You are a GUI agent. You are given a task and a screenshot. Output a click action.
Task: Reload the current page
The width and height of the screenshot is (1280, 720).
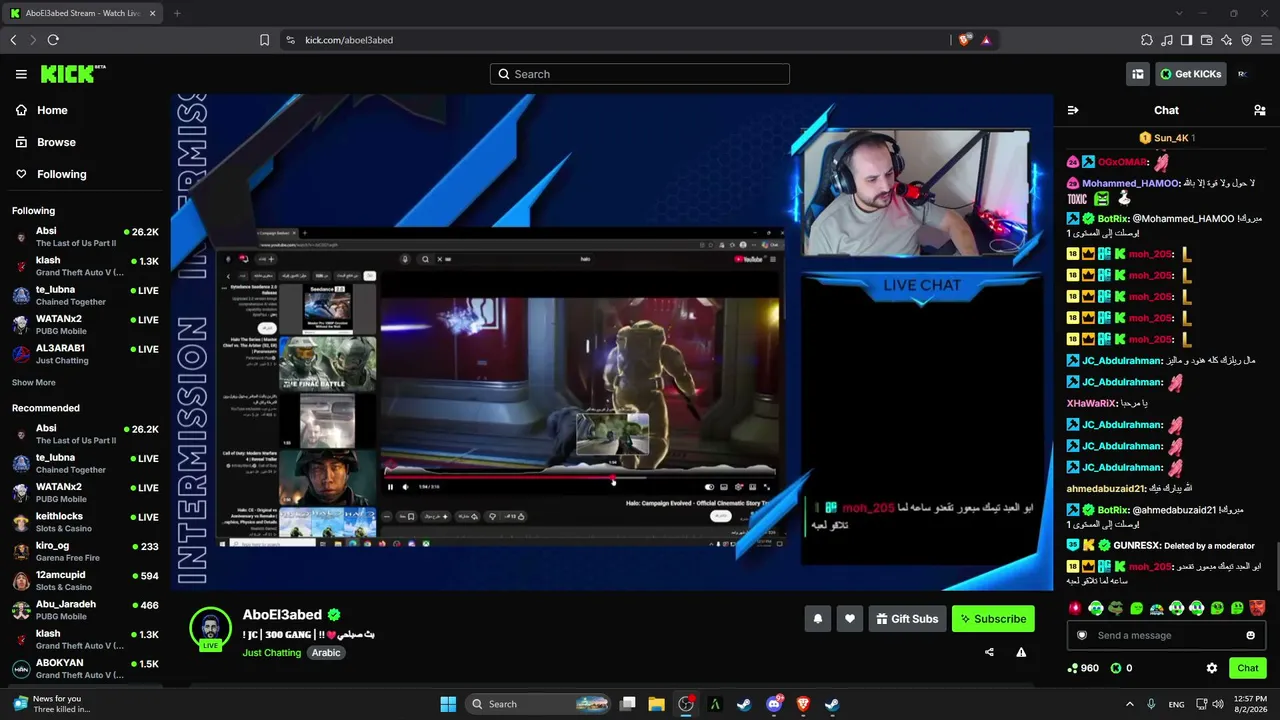point(53,40)
